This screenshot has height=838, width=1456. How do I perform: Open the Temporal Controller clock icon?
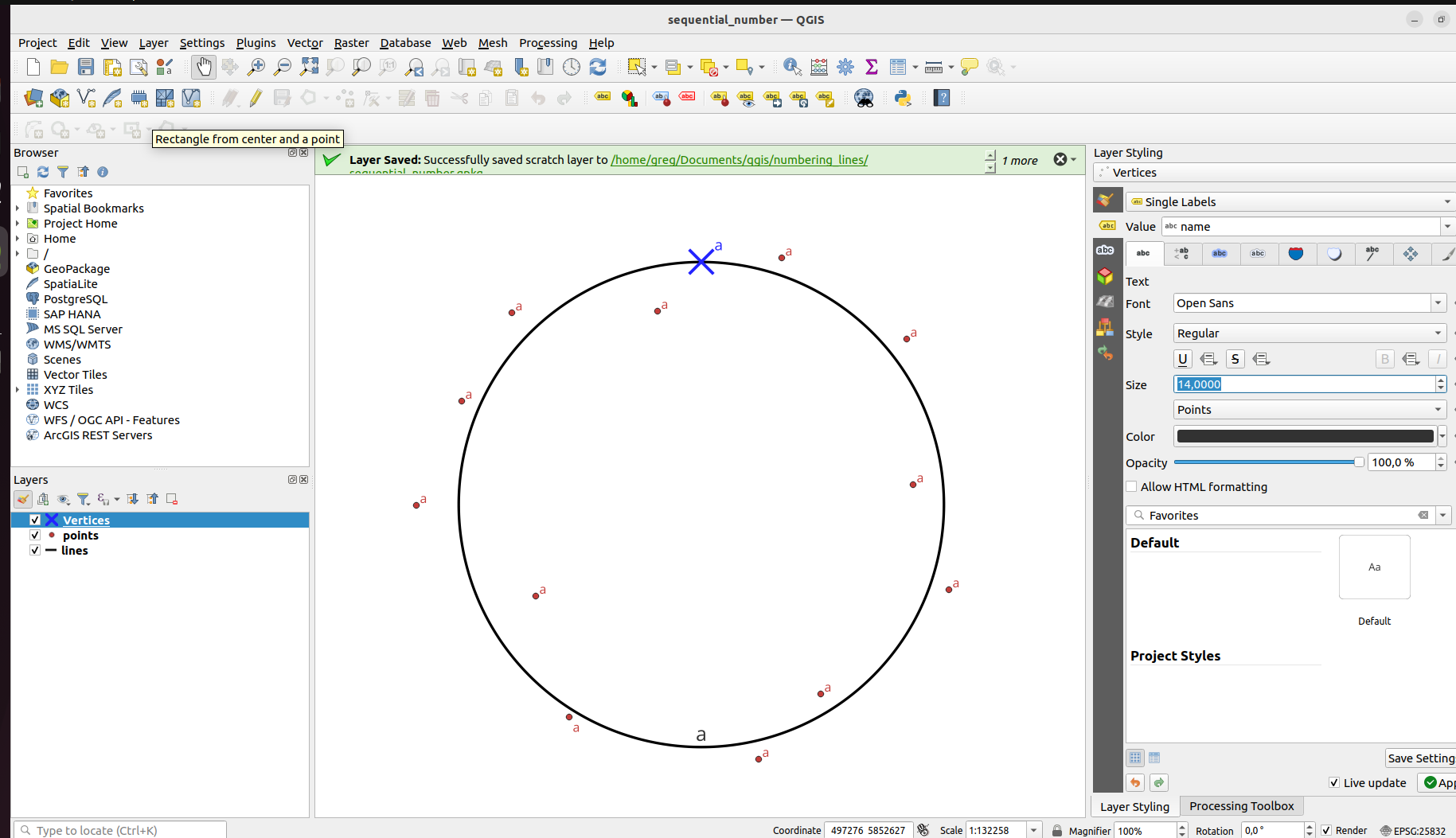tap(572, 67)
